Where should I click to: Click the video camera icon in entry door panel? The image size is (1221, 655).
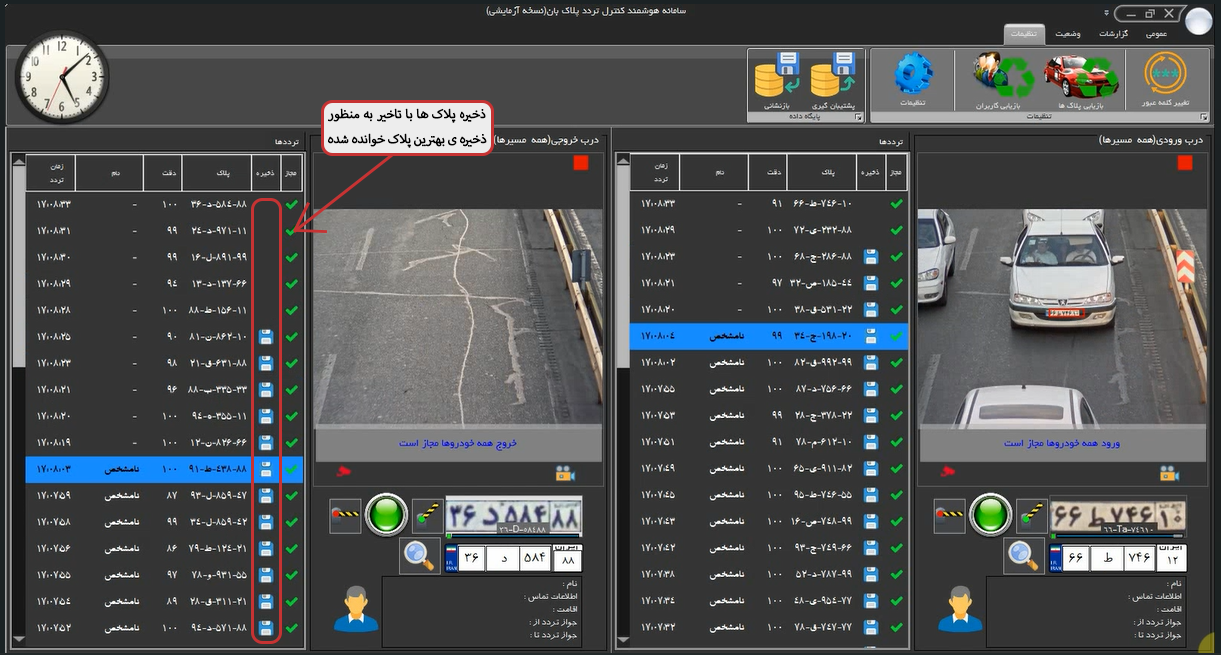[x=1169, y=473]
